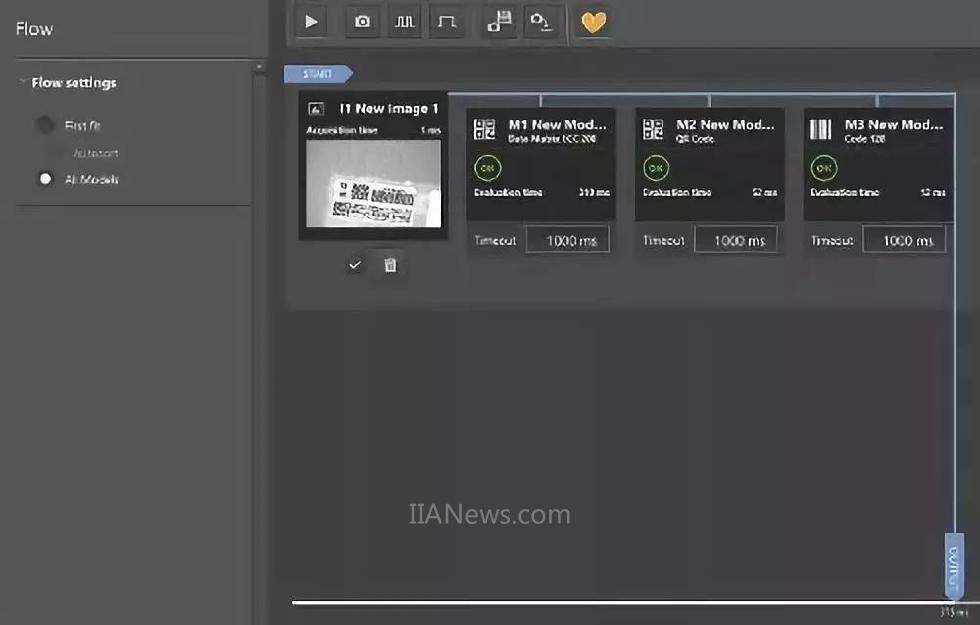This screenshot has height=625, width=980.
Task: Select the single-pulse trigger icon
Action: pos(446,22)
